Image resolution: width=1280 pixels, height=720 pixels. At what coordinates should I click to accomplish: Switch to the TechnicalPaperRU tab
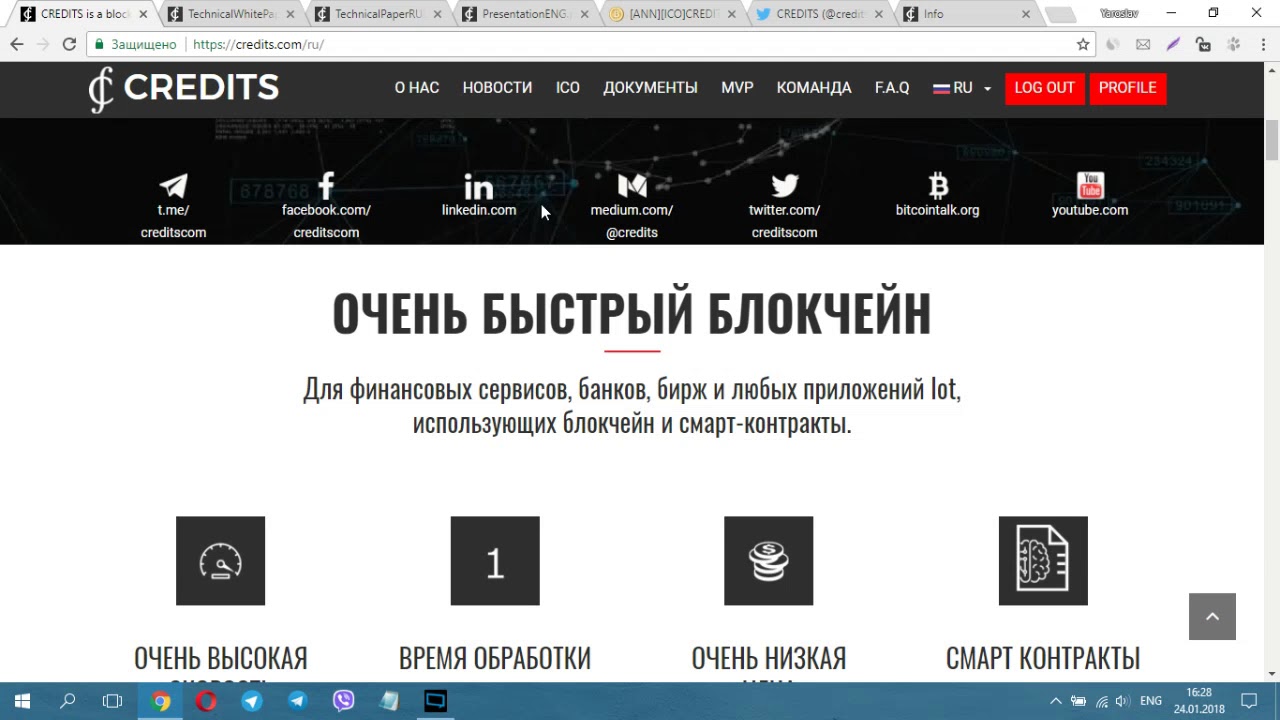(378, 14)
